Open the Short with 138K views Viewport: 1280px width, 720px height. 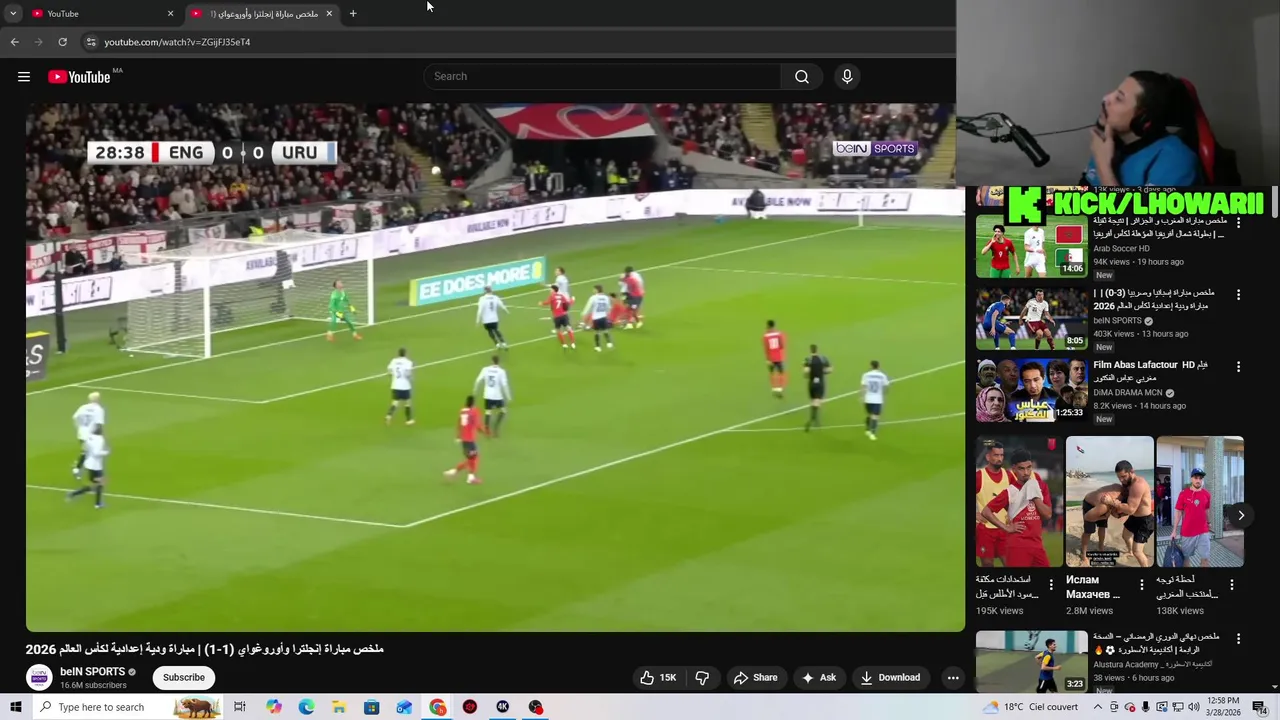click(x=1200, y=501)
